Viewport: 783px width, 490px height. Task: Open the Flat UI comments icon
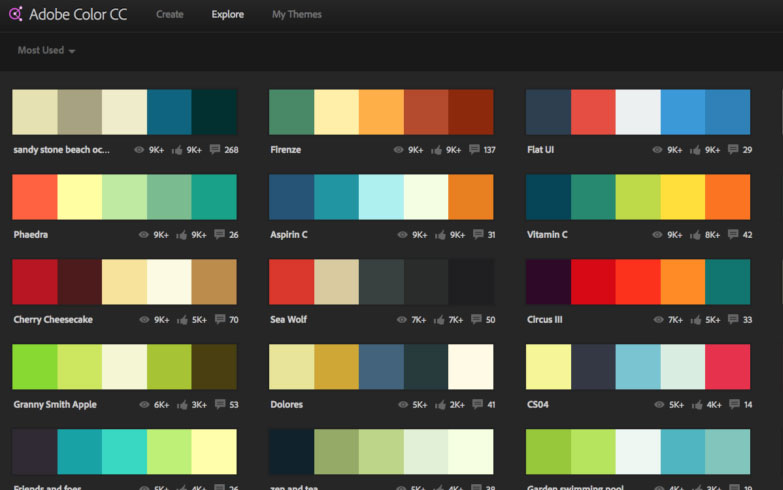tap(733, 149)
